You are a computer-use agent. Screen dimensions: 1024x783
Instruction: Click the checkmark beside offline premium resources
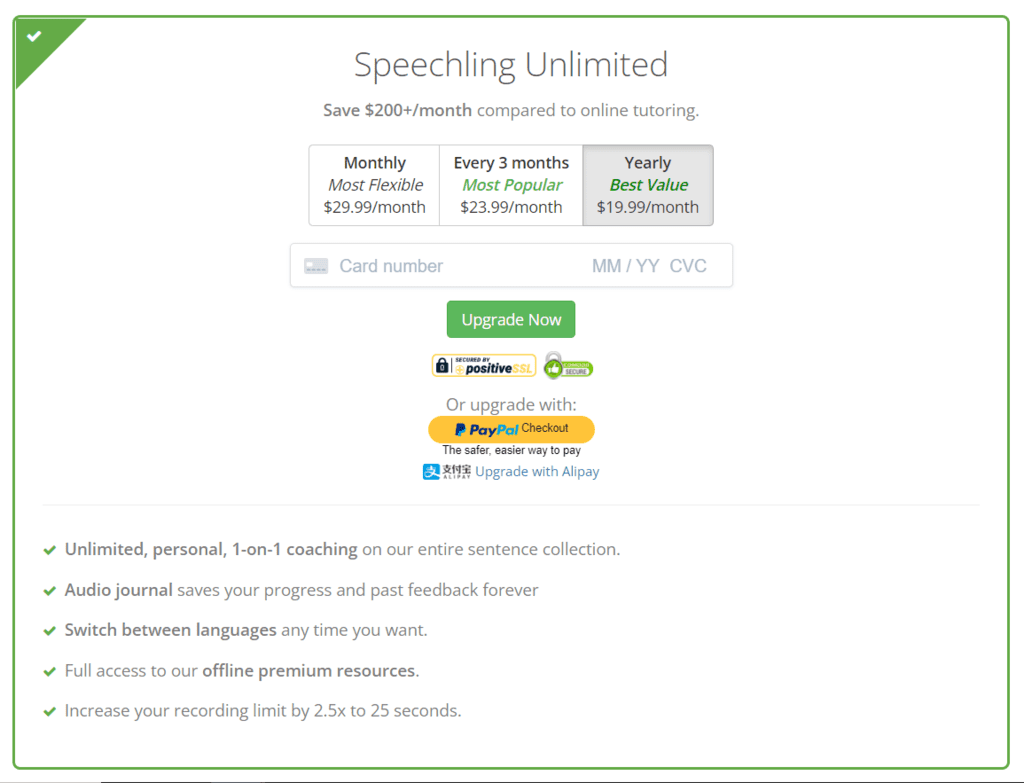click(x=50, y=671)
